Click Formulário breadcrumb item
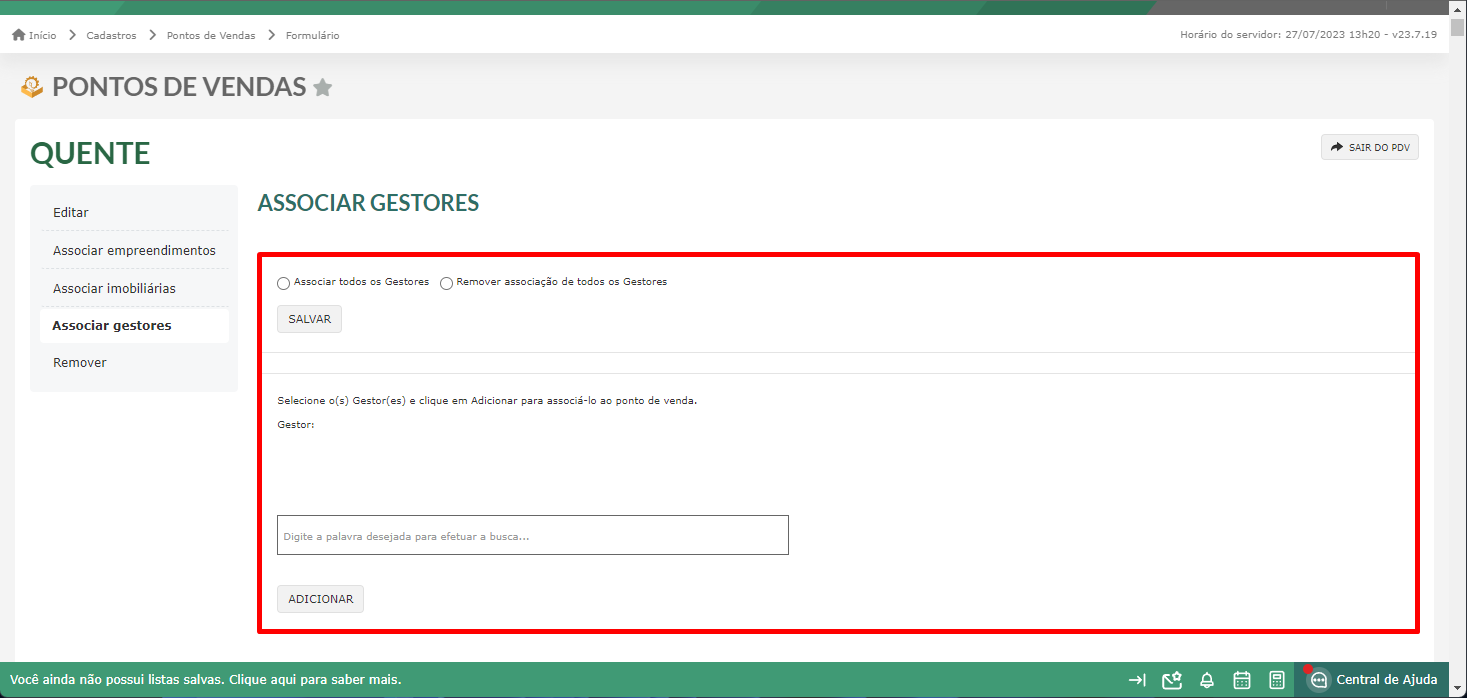This screenshot has height=698, width=1467. (312, 35)
